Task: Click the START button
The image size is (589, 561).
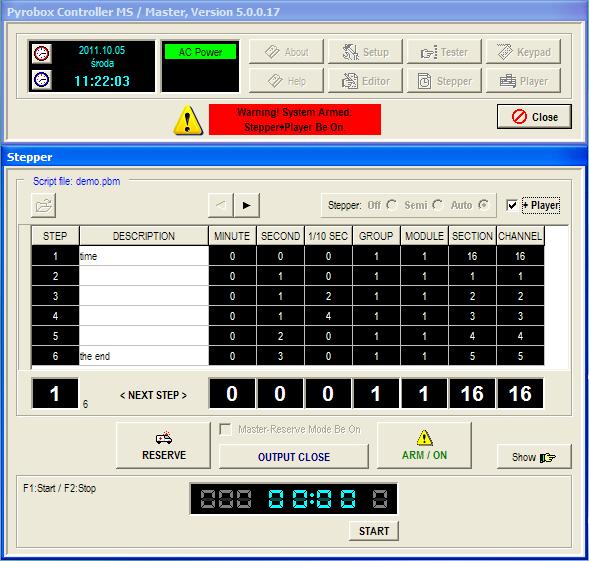Action: [x=374, y=531]
